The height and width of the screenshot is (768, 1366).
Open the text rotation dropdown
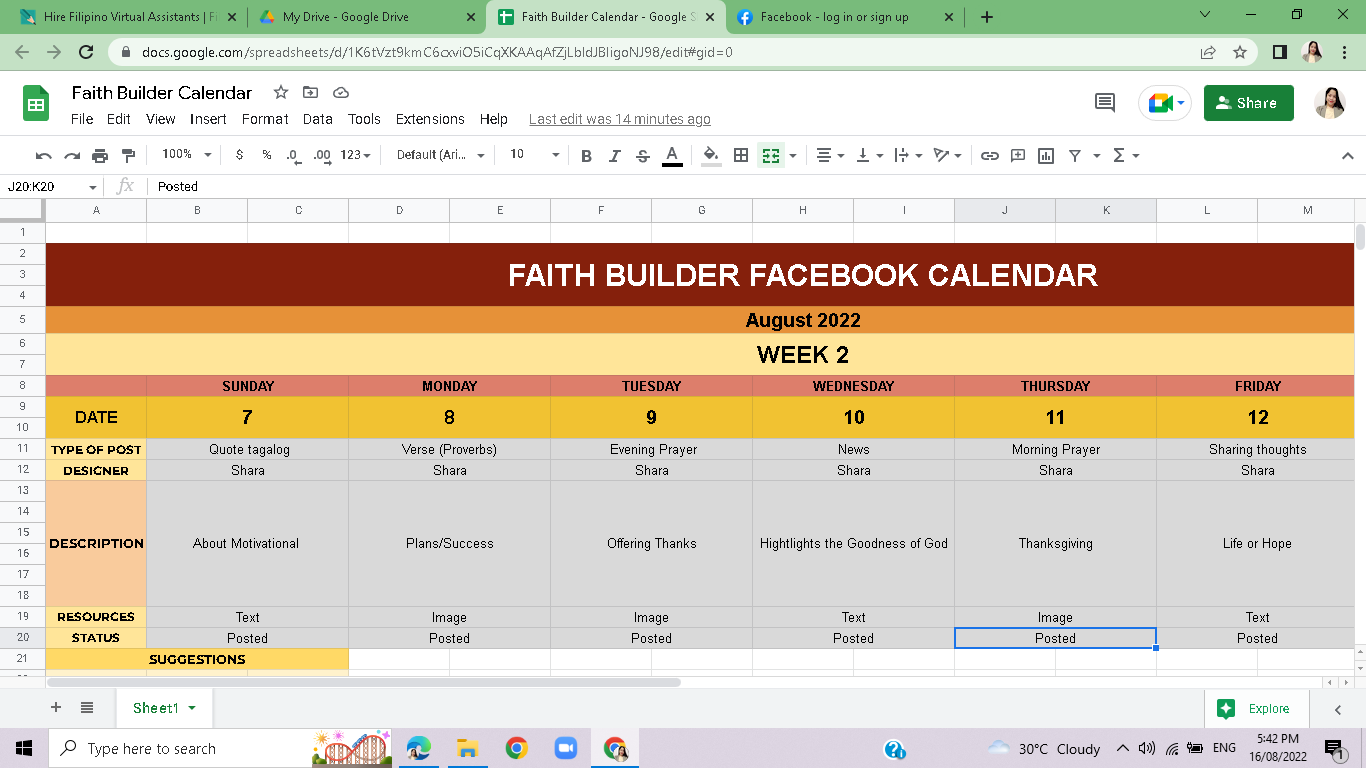coord(947,155)
